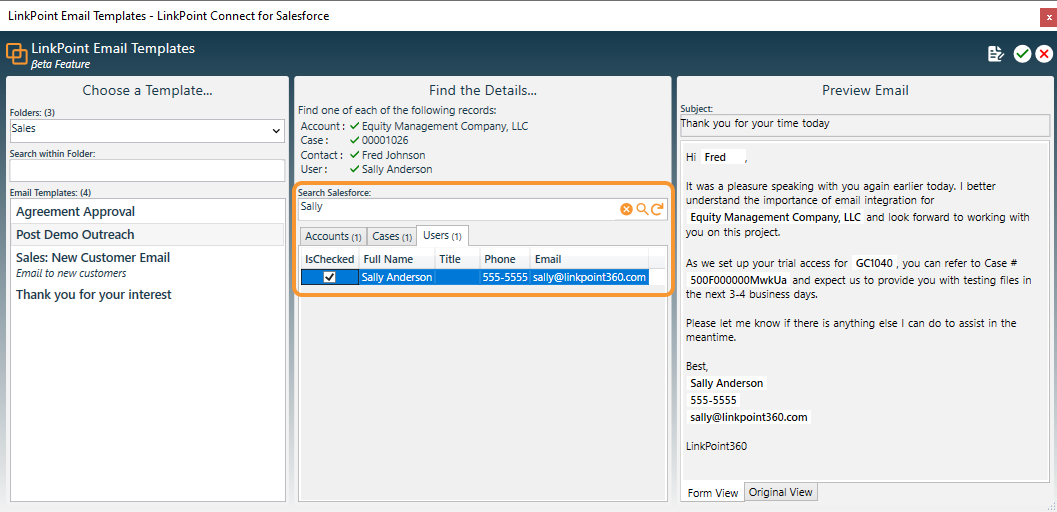Clear the Salesforce search with orange X

tap(626, 210)
